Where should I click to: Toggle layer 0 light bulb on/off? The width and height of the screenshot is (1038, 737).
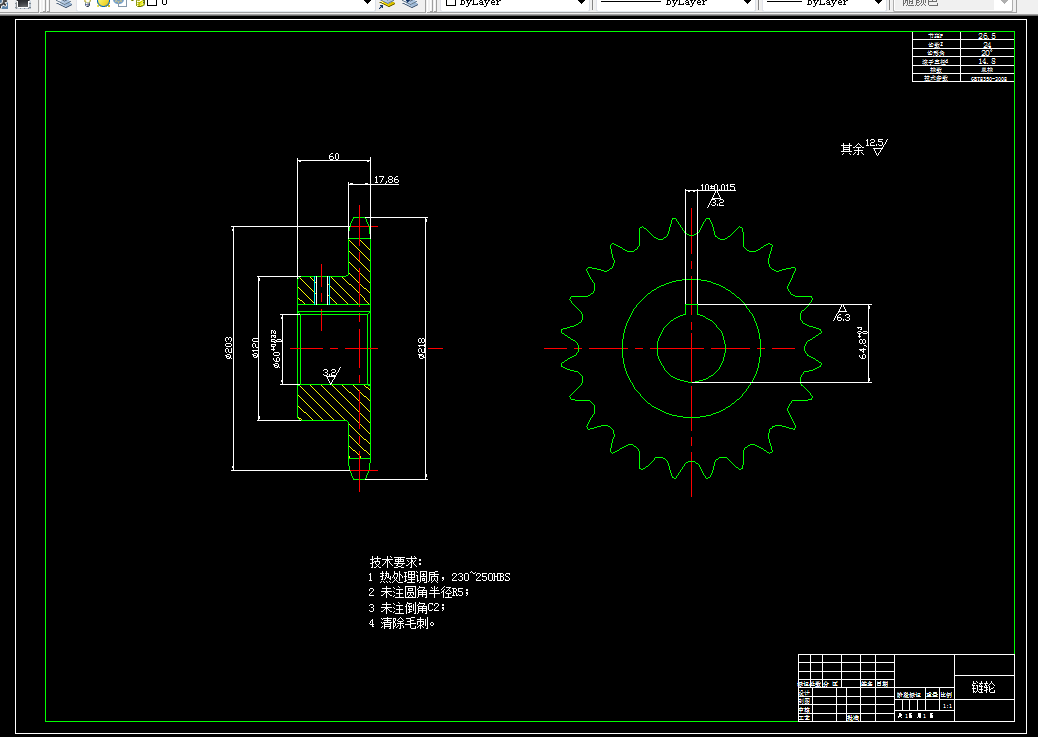[87, 3]
